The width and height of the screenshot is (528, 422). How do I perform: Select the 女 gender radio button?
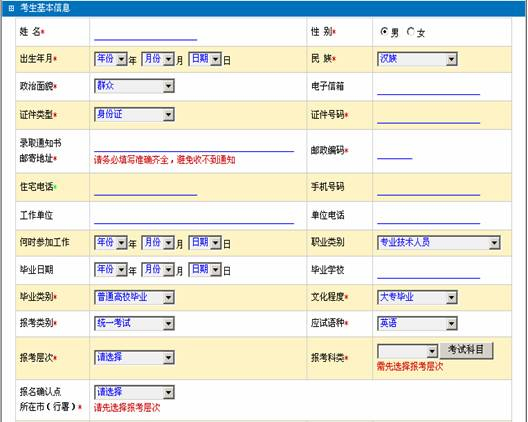[410, 32]
